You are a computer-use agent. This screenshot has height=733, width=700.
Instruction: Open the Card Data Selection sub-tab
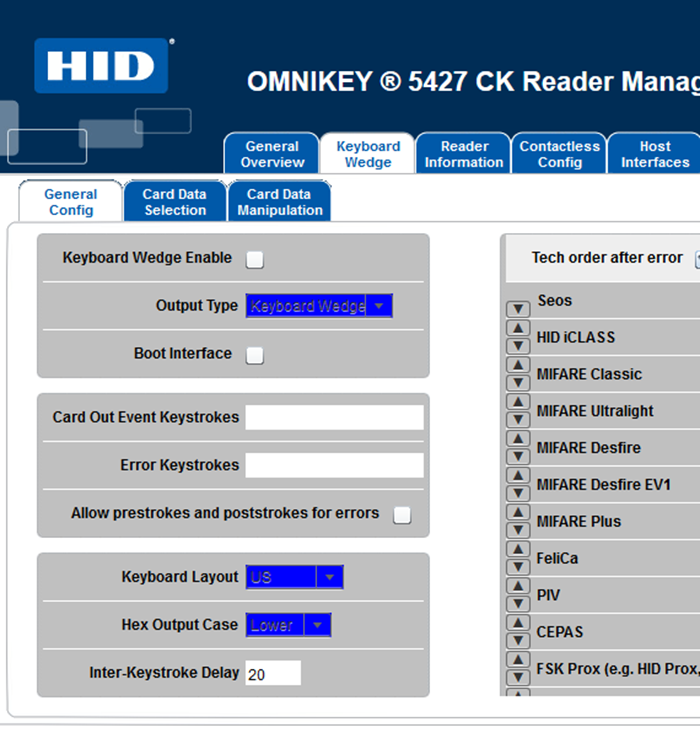point(175,202)
